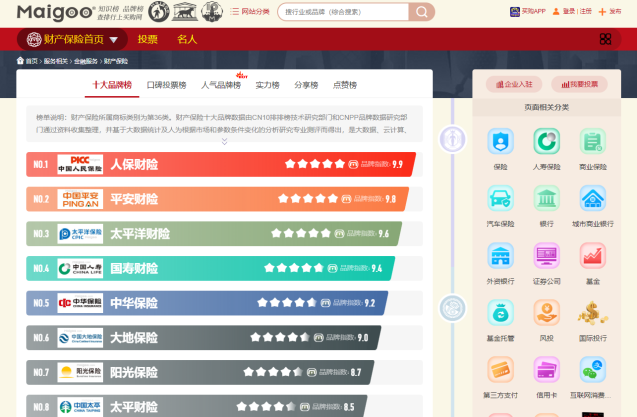The height and width of the screenshot is (417, 637).
Task: Open the 银行 category icon
Action: pyautogui.click(x=547, y=198)
